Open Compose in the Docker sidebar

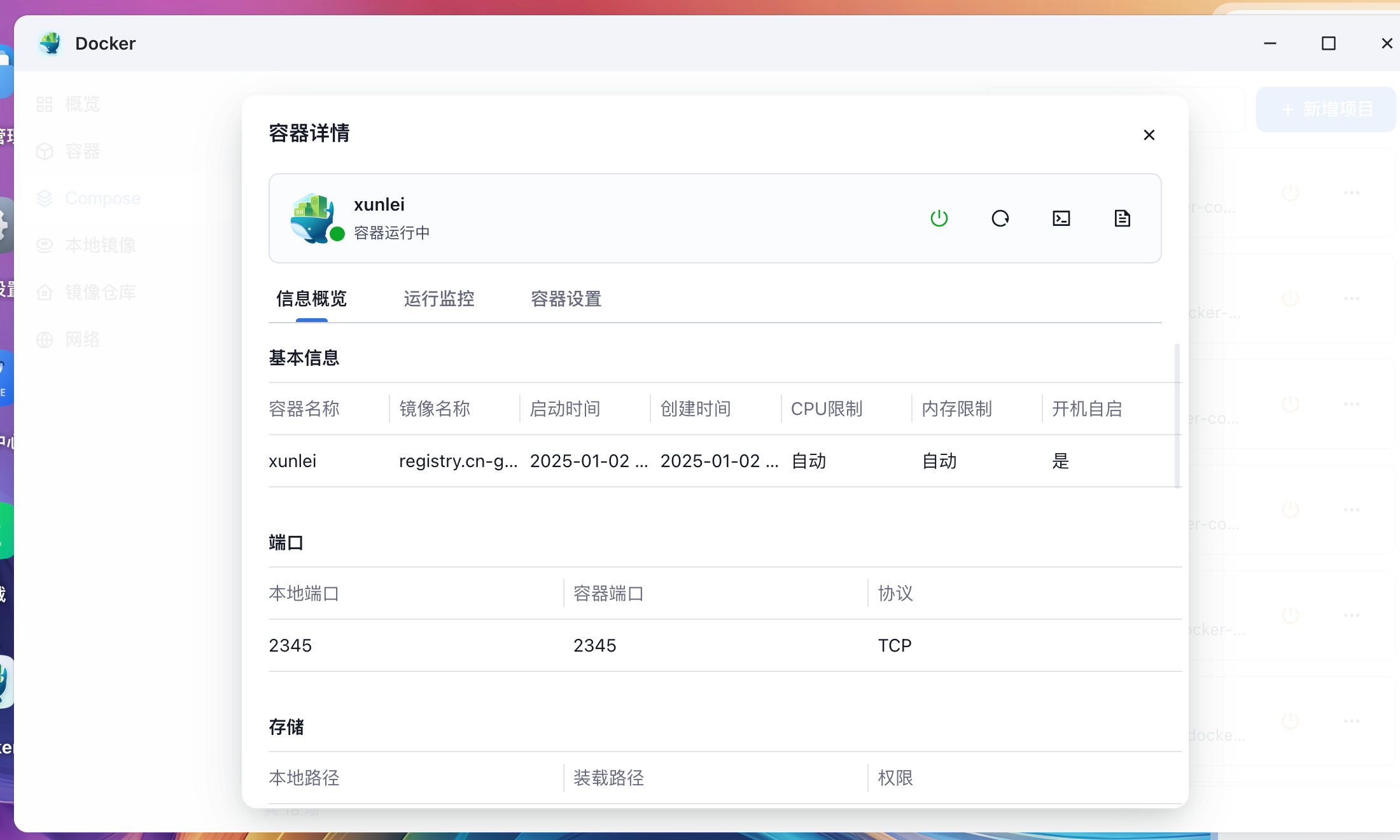(102, 198)
